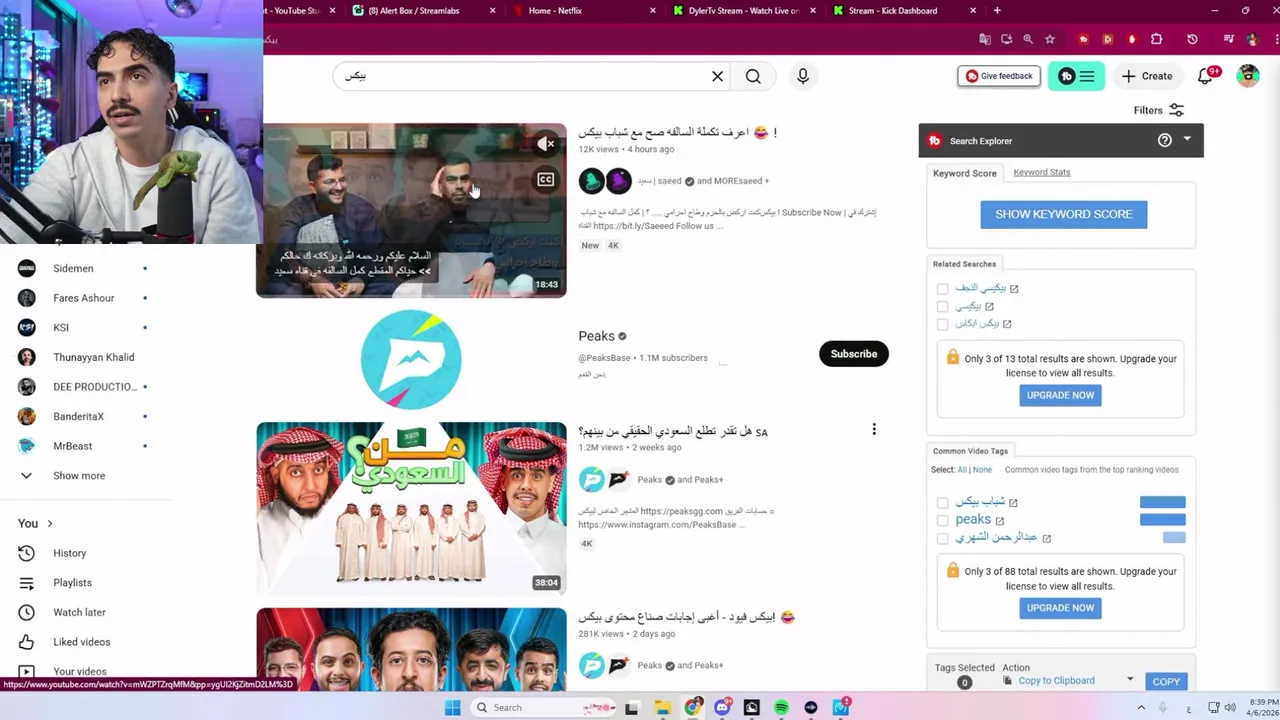Open external link for second related search
This screenshot has height=720, width=1280.
click(989, 306)
